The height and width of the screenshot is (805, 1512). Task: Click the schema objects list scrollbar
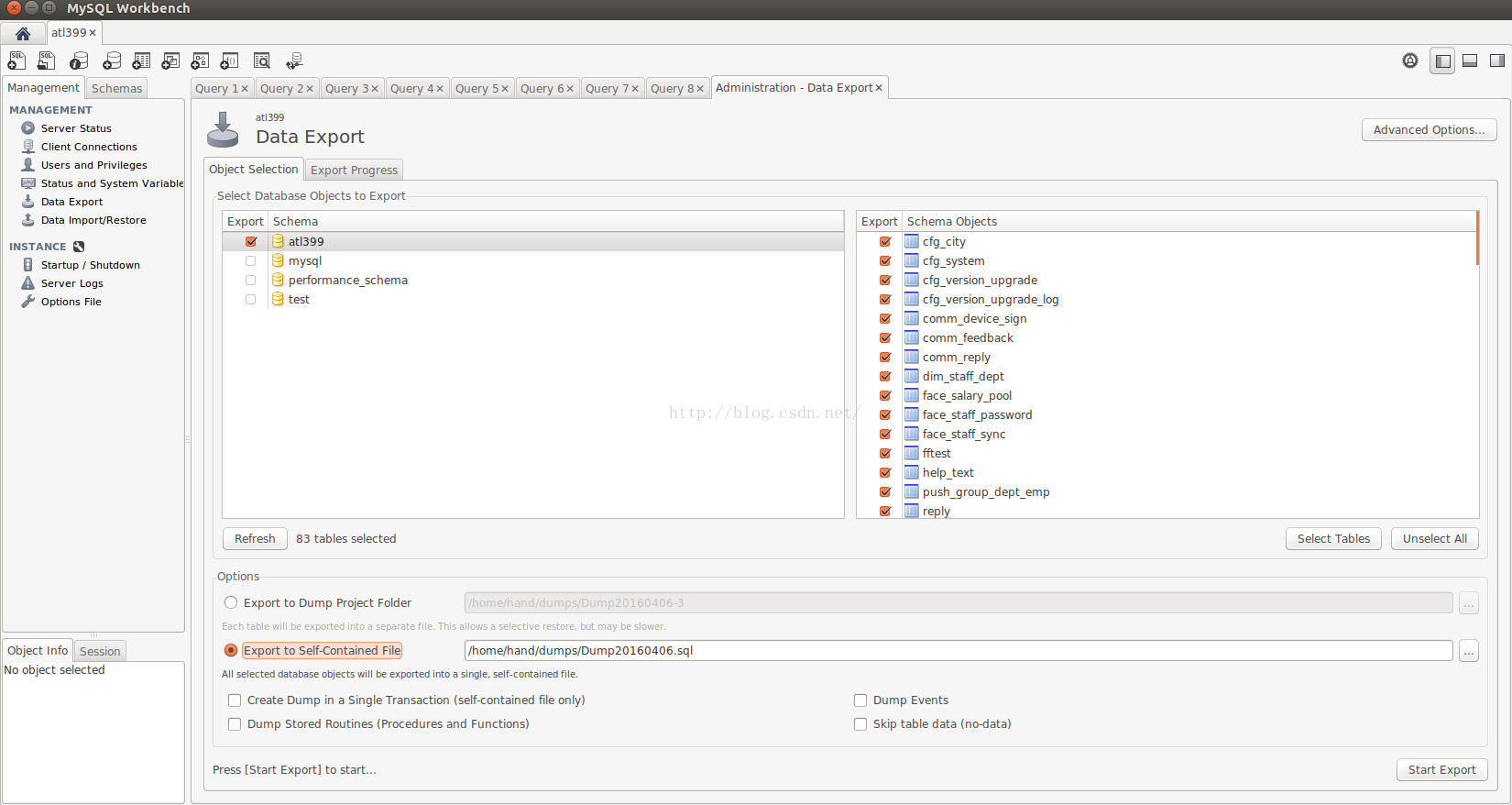(x=1477, y=238)
